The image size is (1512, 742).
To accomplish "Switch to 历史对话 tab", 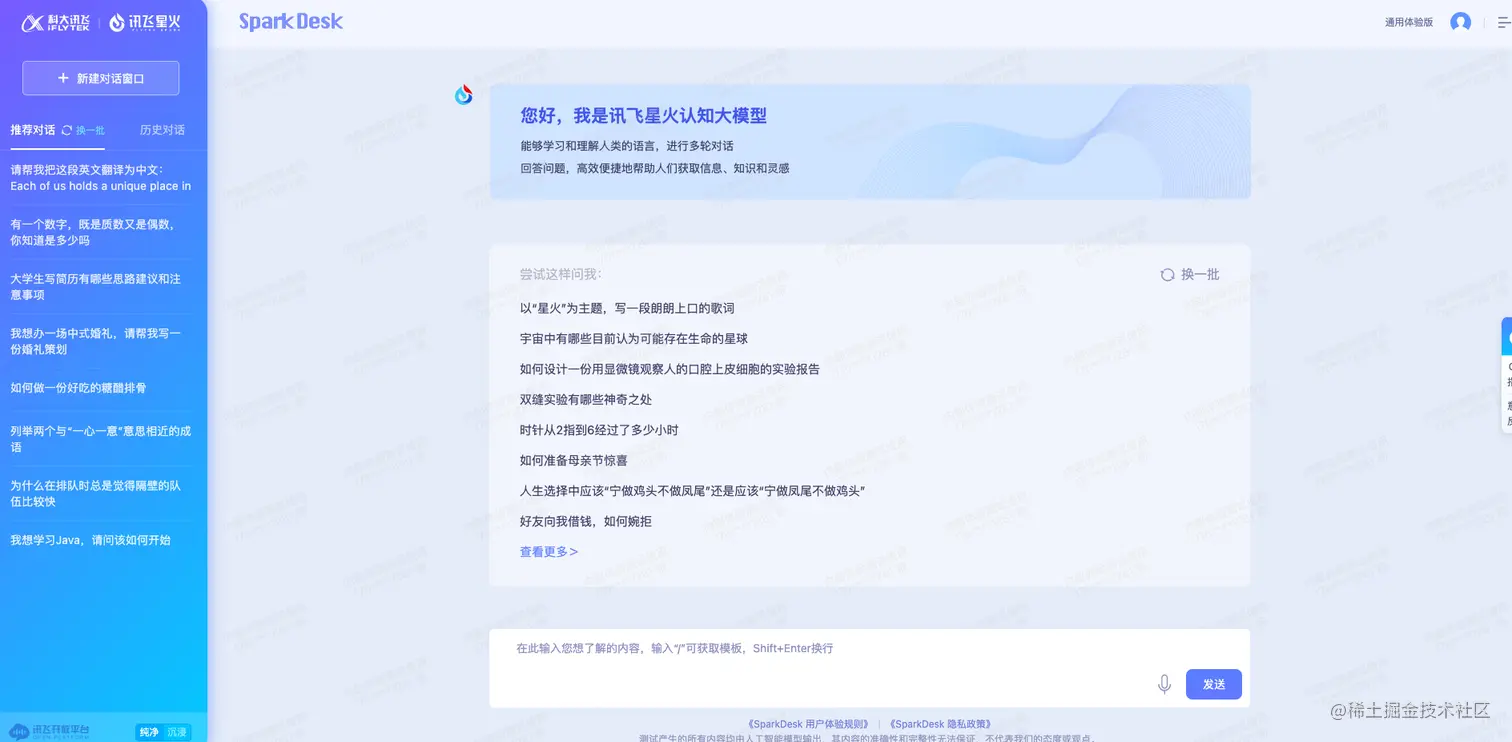I will 162,130.
